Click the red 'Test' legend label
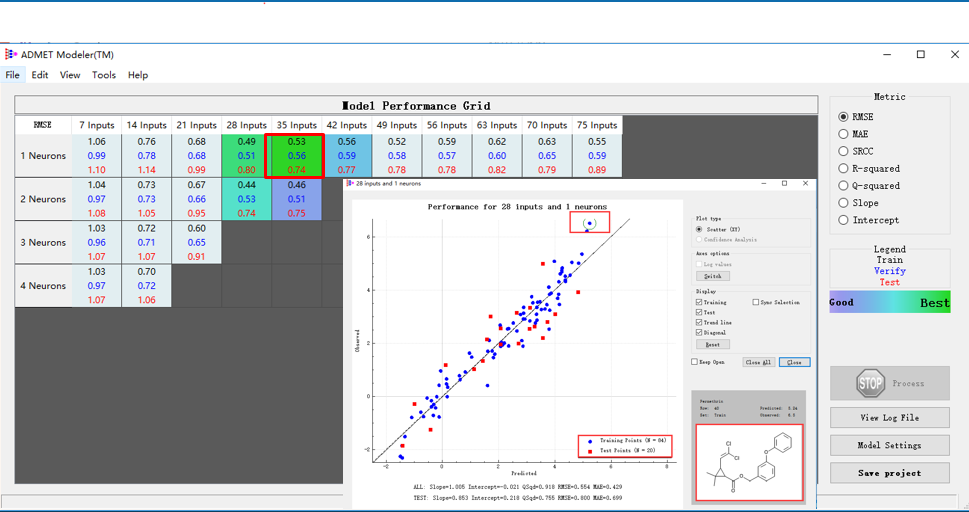 [x=889, y=282]
